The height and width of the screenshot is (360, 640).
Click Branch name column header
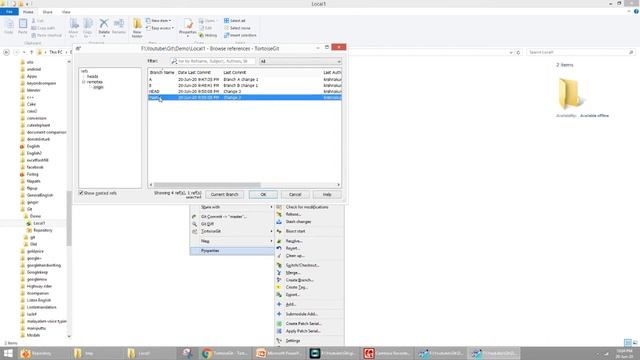coord(162,73)
